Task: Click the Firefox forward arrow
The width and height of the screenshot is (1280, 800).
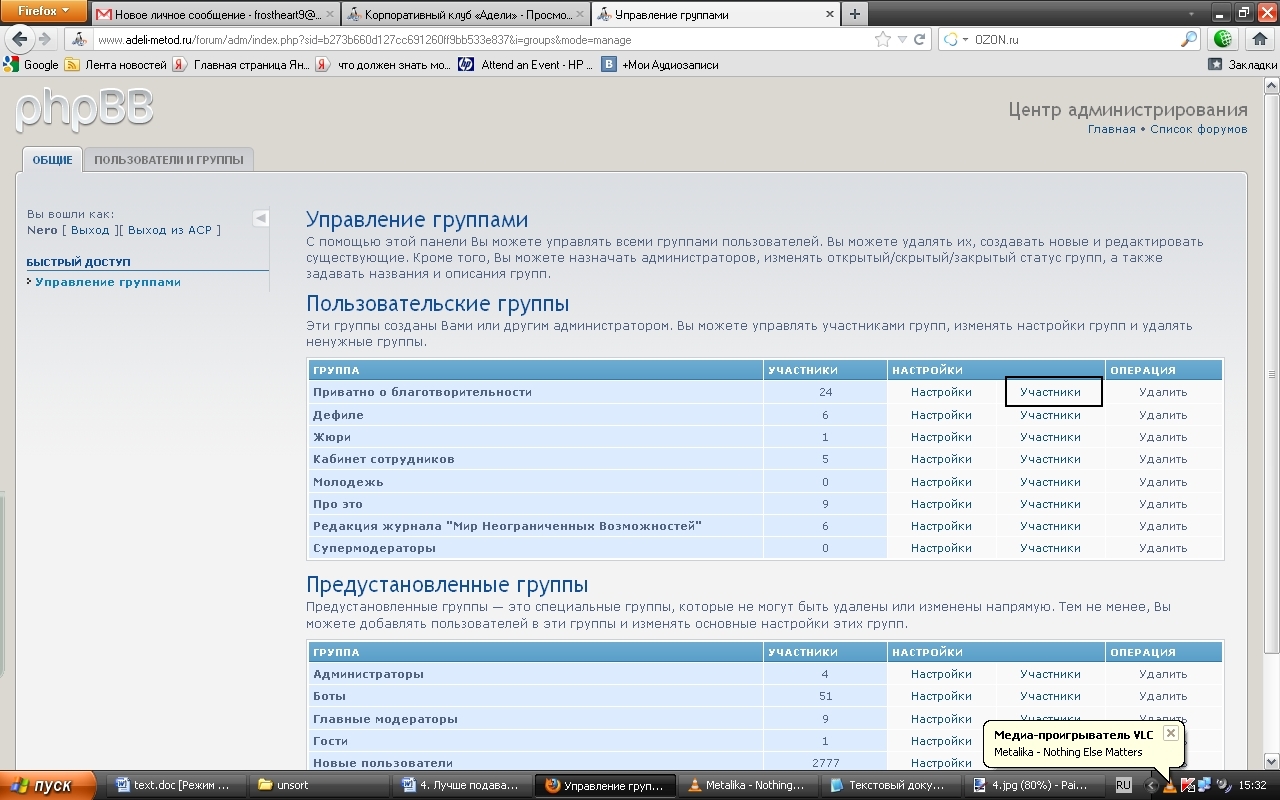Action: coord(45,40)
